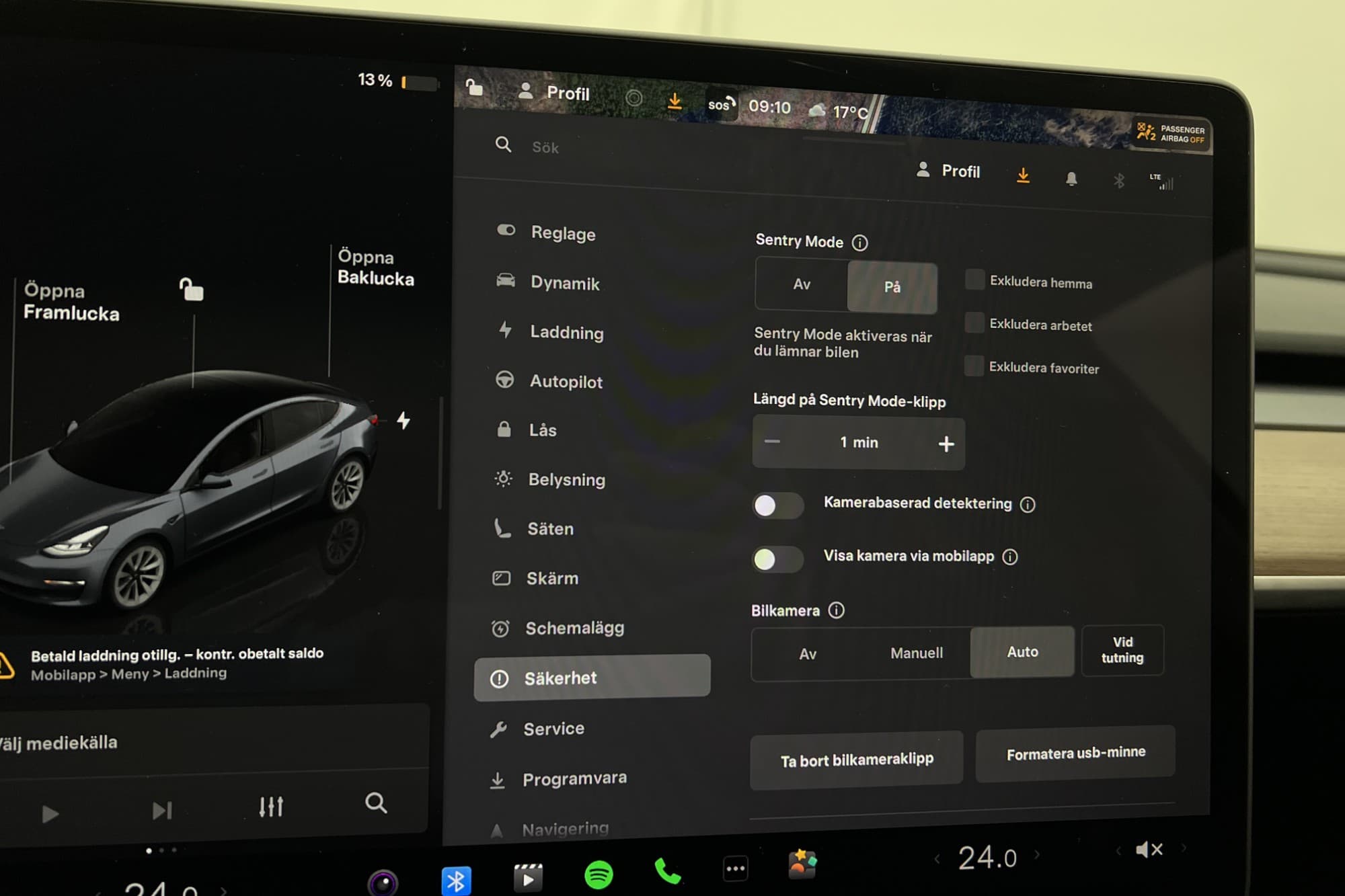
Task: Open the more apps ellipsis menu
Action: 735,868
